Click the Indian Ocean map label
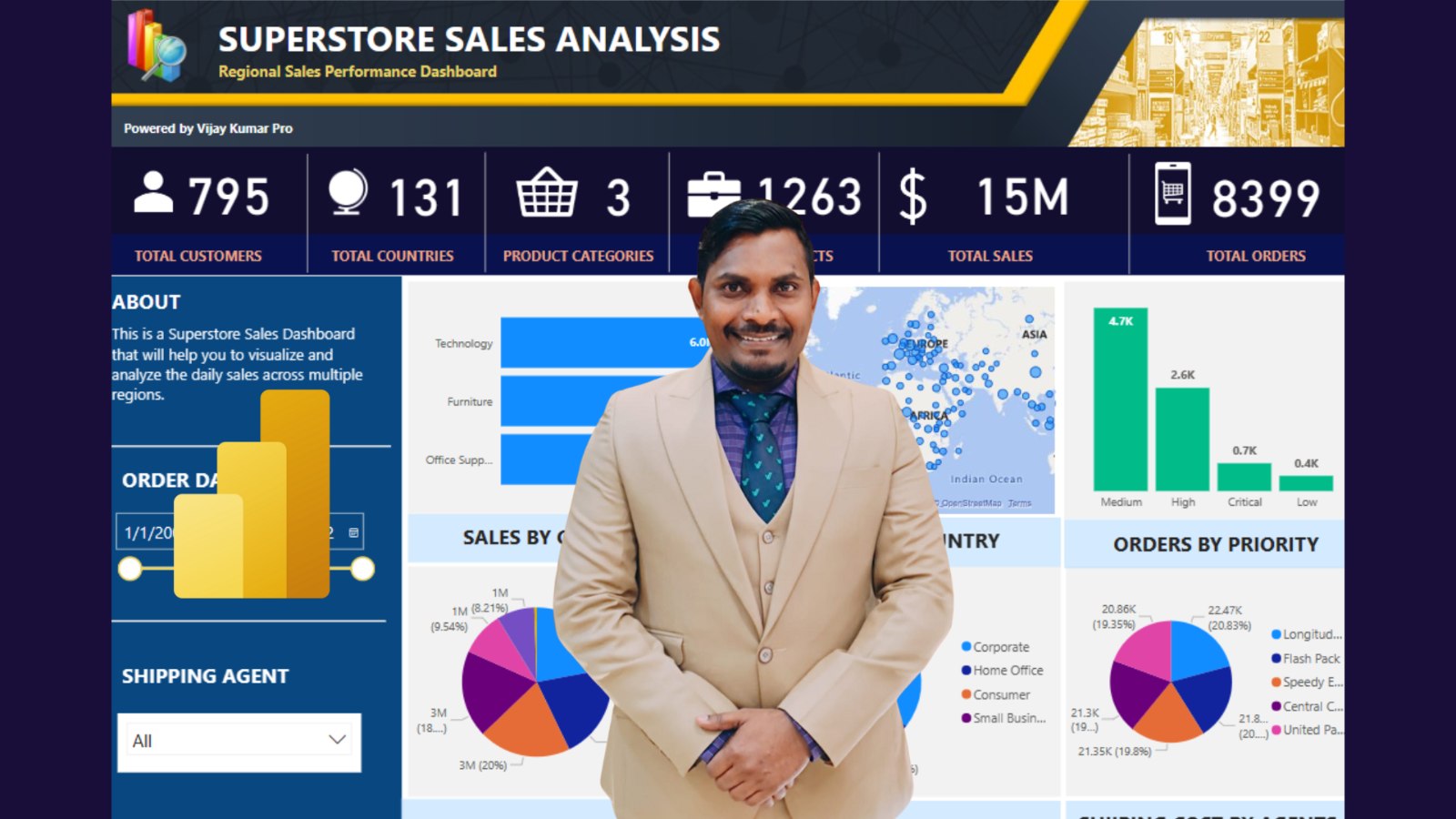The height and width of the screenshot is (819, 1456). (986, 480)
